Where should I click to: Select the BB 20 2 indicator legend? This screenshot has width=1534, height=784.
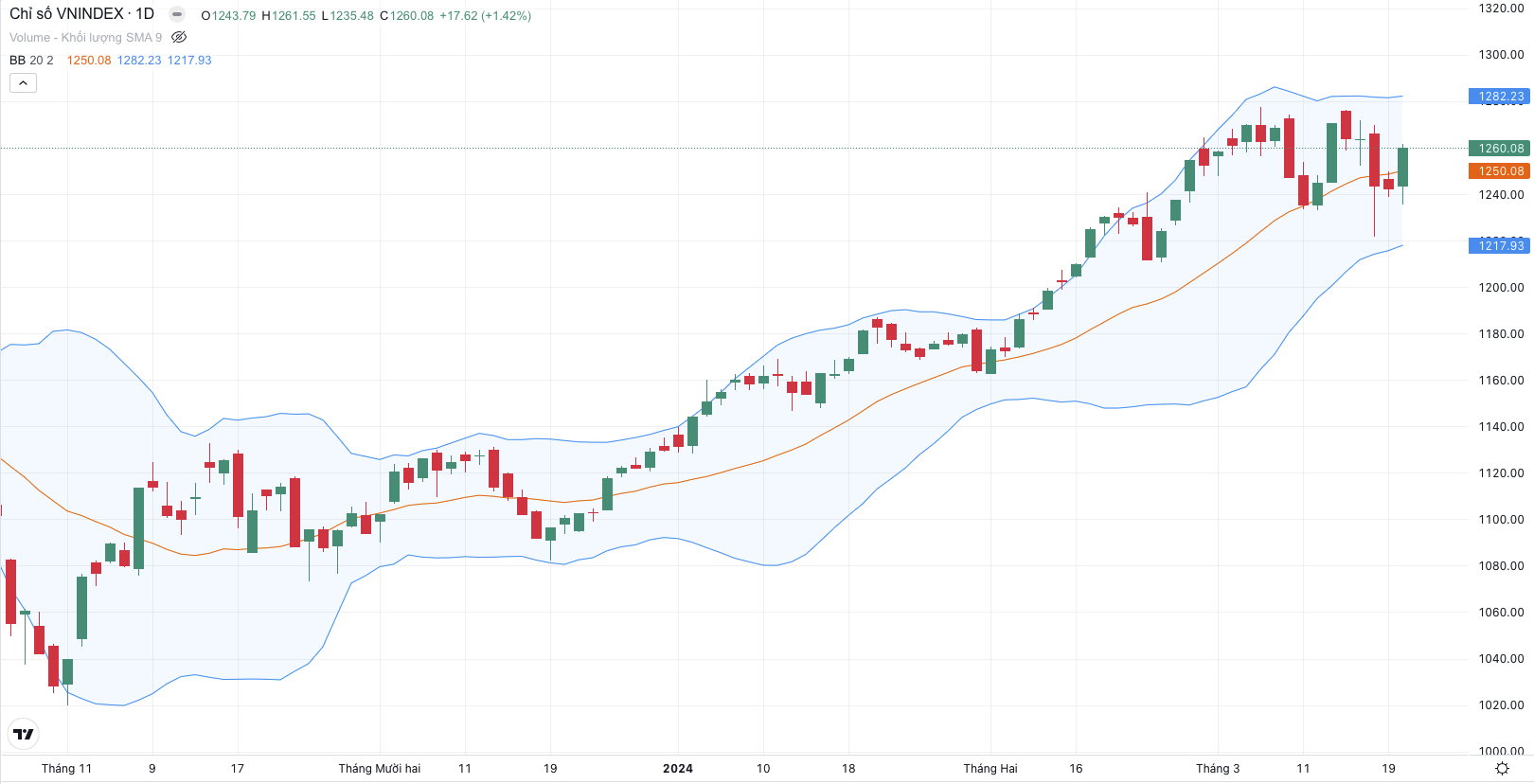pyautogui.click(x=31, y=61)
